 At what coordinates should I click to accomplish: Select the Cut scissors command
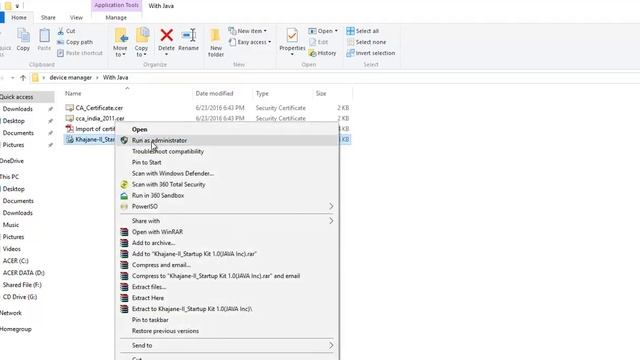click(66, 31)
